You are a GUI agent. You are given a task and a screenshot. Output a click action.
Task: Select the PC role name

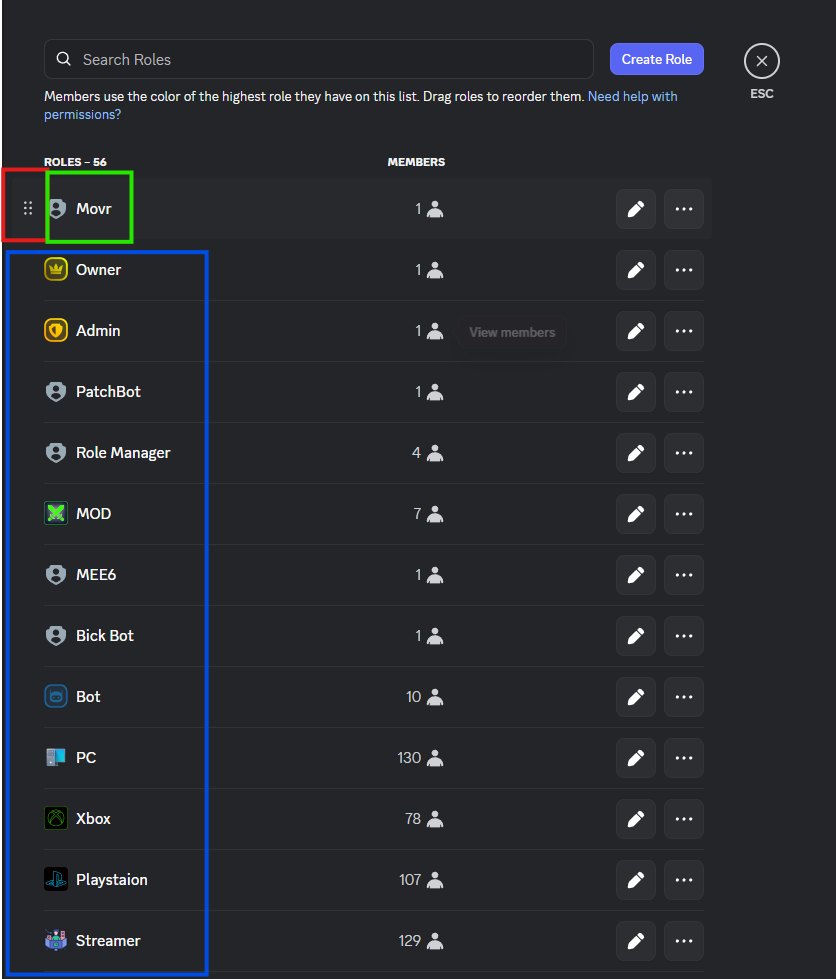click(x=86, y=758)
